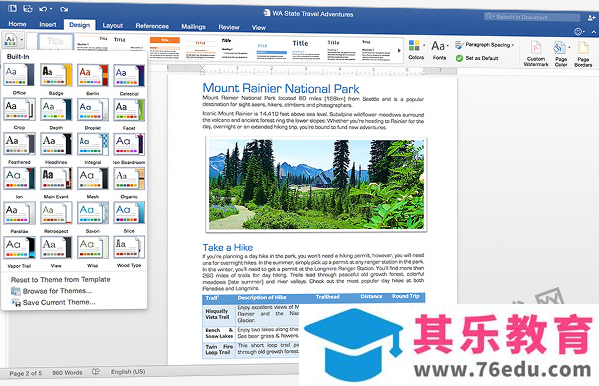The width and height of the screenshot is (599, 386).
Task: Select the Feathered theme
Action: [19, 144]
